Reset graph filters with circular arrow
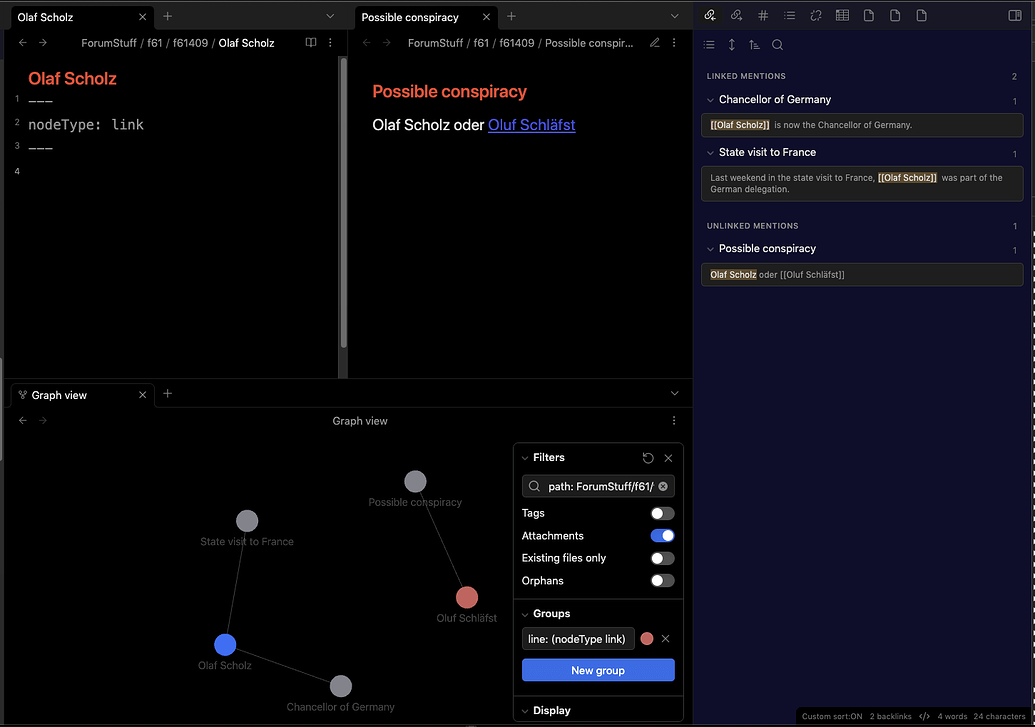Image resolution: width=1035 pixels, height=727 pixels. pyautogui.click(x=648, y=458)
